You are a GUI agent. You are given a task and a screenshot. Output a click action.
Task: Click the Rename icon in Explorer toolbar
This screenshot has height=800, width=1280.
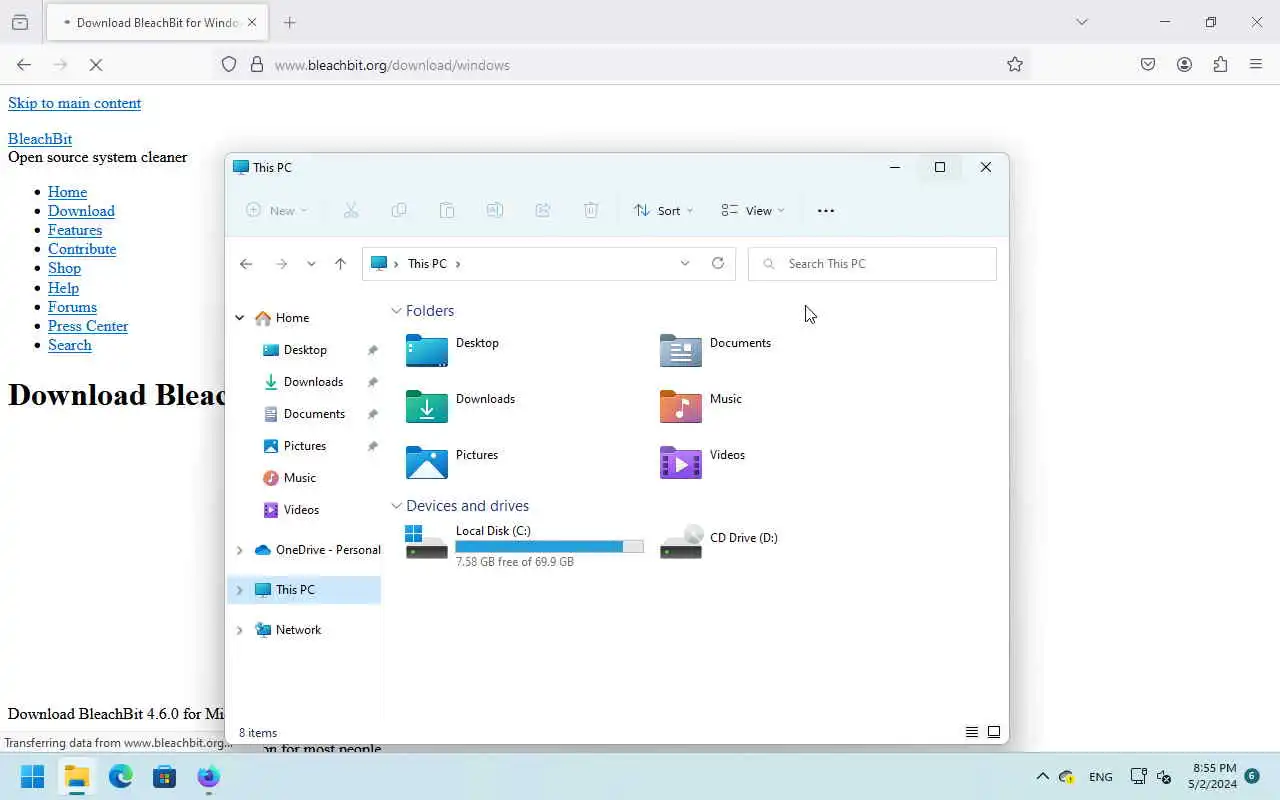495,210
